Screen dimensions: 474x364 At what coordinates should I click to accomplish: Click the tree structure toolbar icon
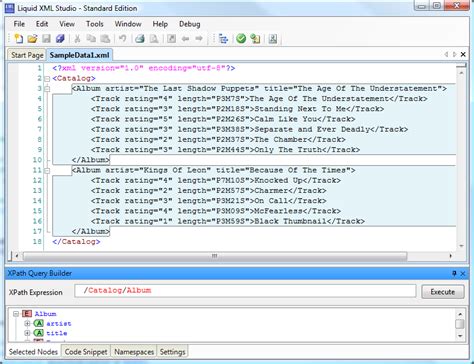[223, 39]
